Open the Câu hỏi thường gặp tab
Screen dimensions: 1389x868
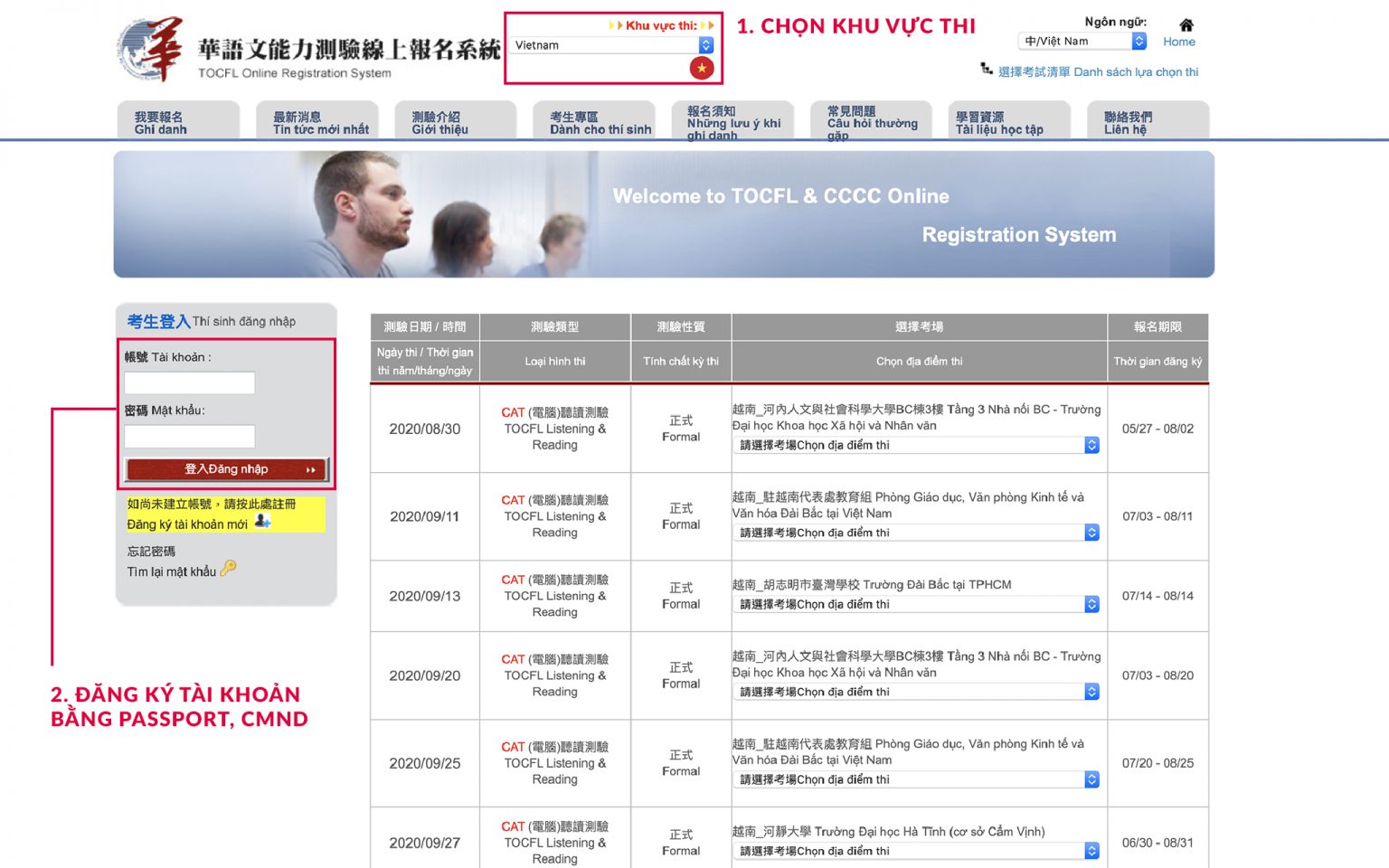tap(872, 121)
